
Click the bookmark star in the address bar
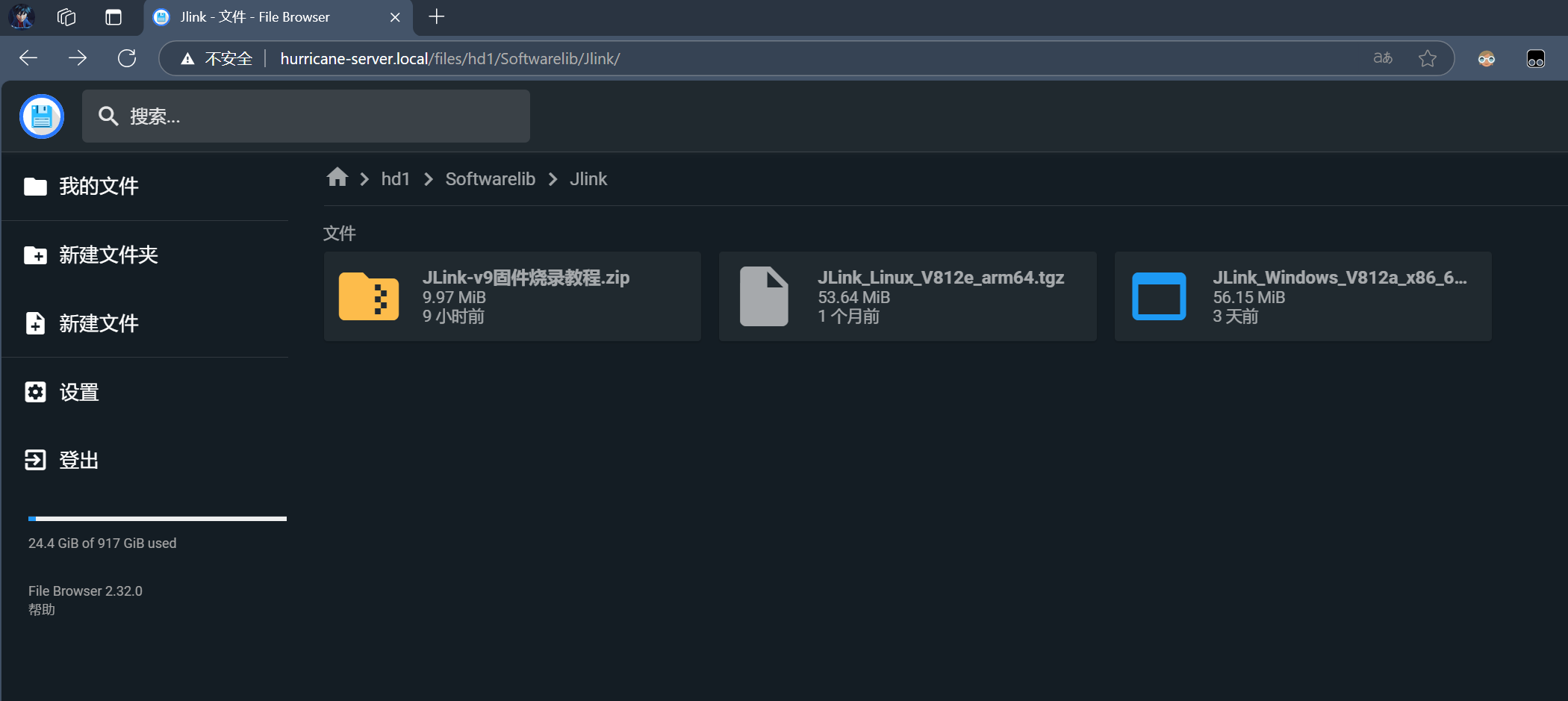tap(1428, 57)
